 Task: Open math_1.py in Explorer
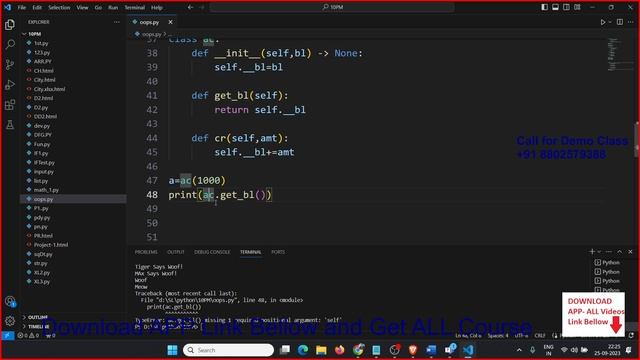click(x=46, y=190)
